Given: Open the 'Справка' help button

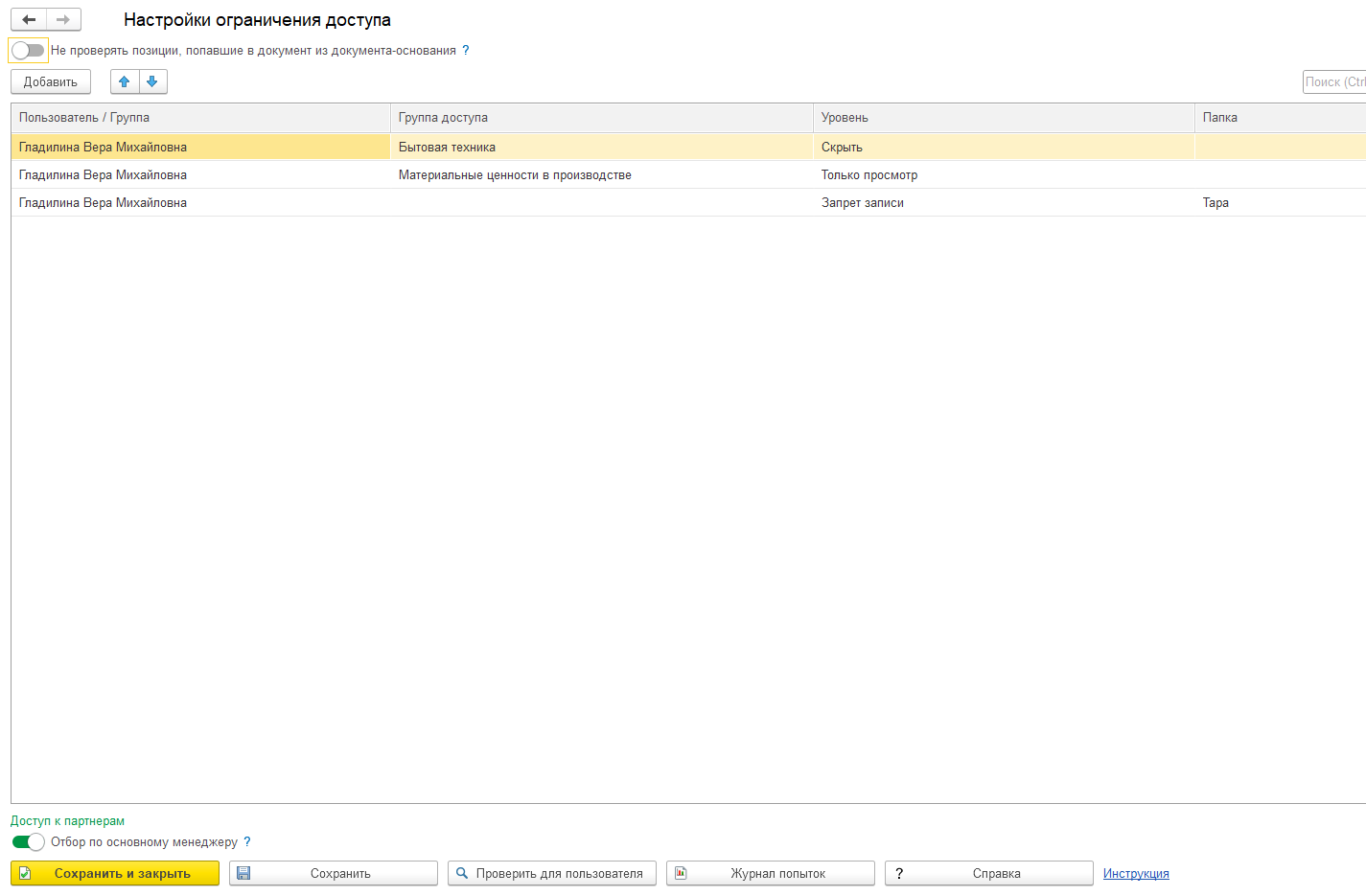Looking at the screenshot, I should [989, 873].
